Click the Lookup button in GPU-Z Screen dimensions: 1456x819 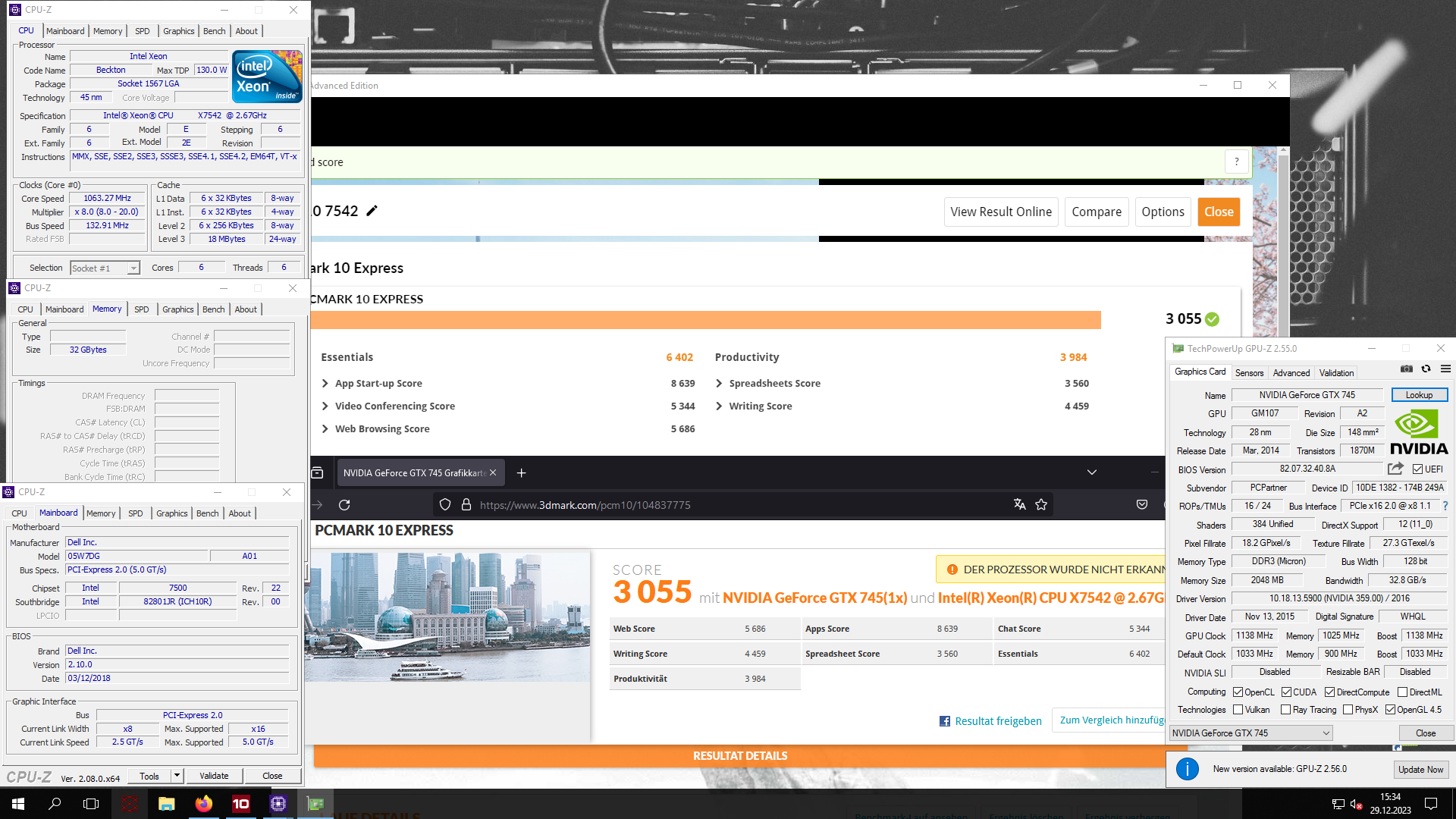tap(1419, 395)
